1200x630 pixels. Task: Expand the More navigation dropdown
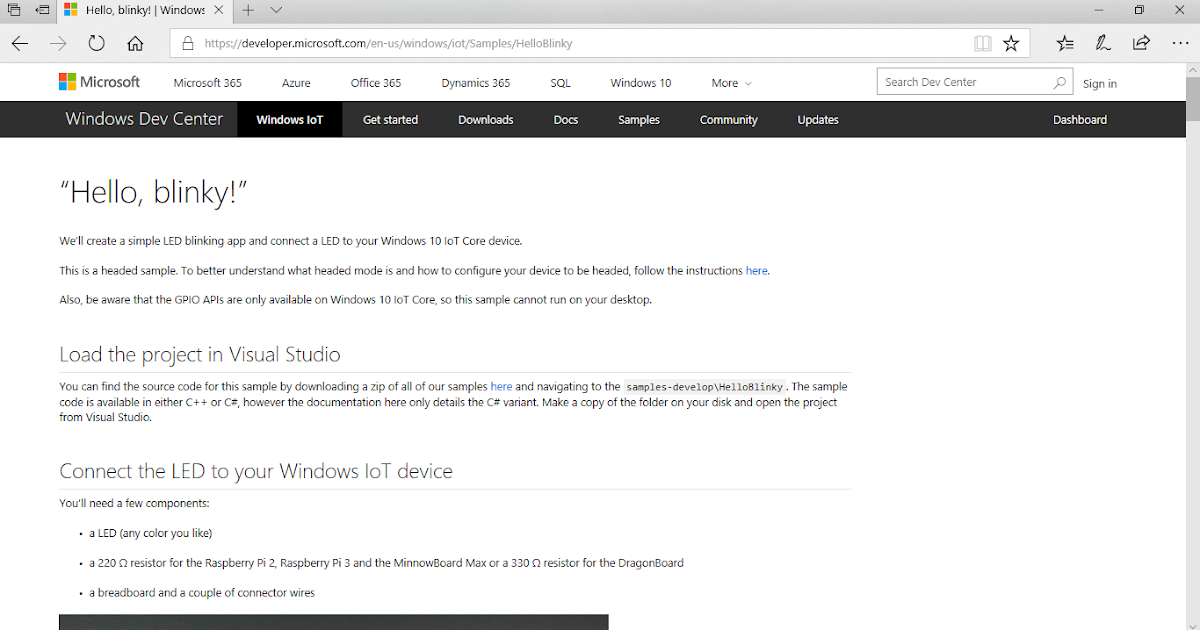point(730,83)
